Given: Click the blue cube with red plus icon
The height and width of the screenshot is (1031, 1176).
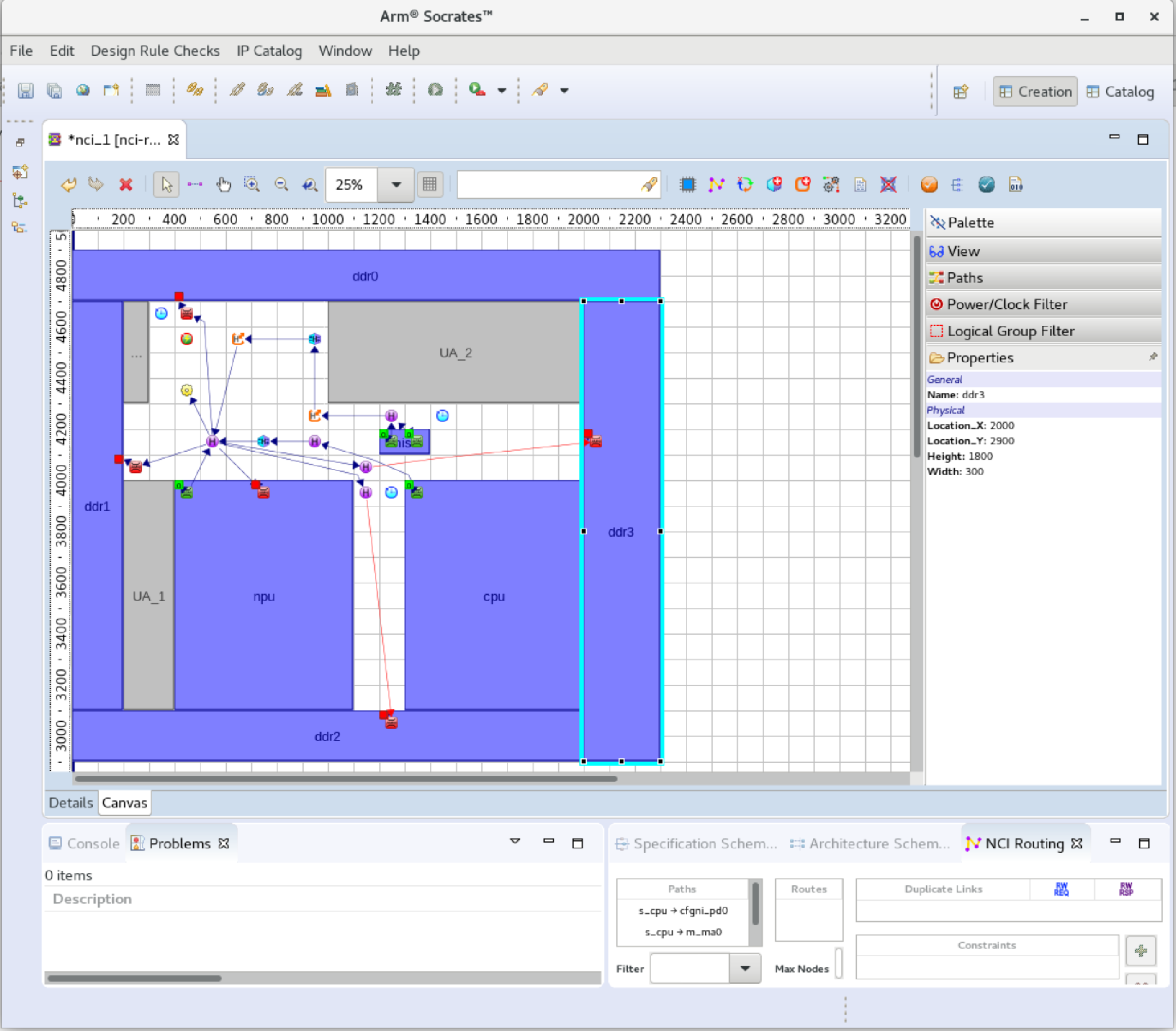Looking at the screenshot, I should tap(774, 185).
